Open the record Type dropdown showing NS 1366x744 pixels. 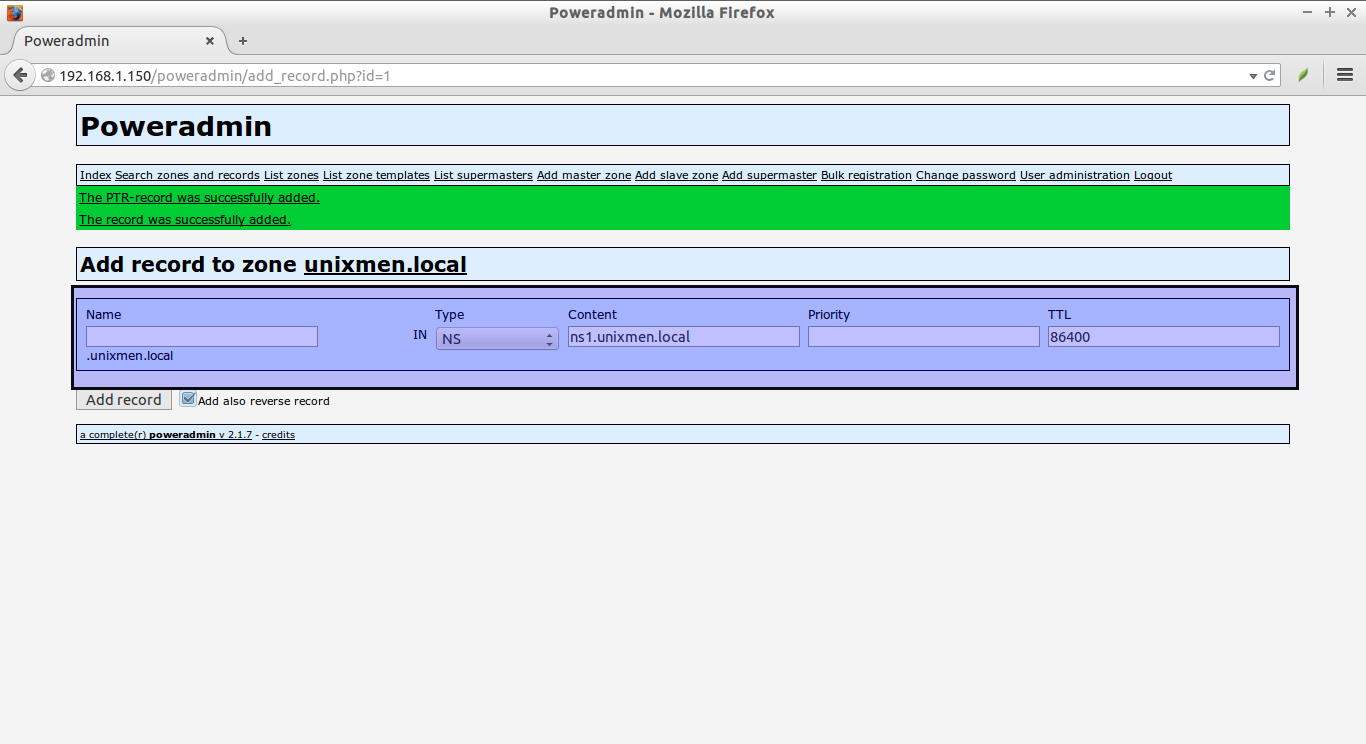(x=497, y=339)
